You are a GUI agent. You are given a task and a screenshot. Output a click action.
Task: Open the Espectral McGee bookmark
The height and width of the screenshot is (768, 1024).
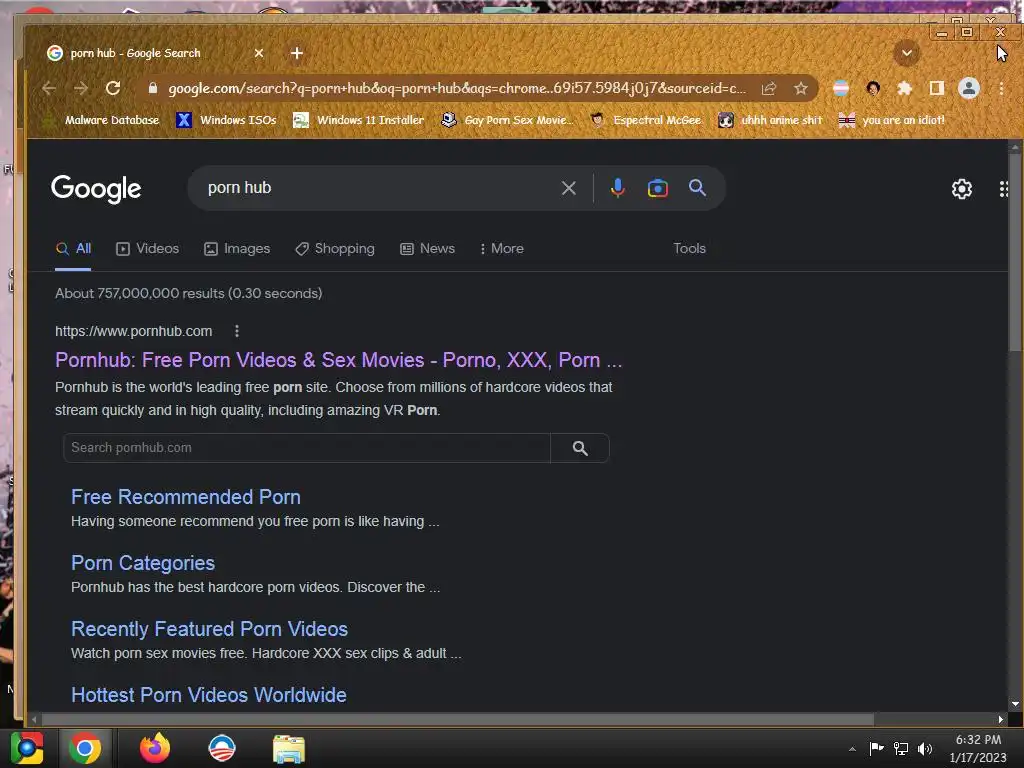646,120
